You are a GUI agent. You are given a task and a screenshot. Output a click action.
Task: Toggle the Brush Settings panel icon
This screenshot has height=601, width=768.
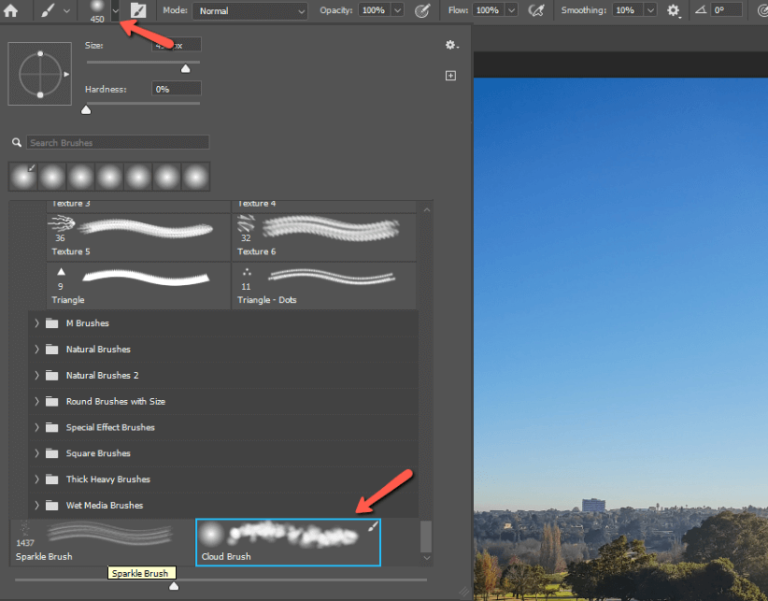coord(139,10)
